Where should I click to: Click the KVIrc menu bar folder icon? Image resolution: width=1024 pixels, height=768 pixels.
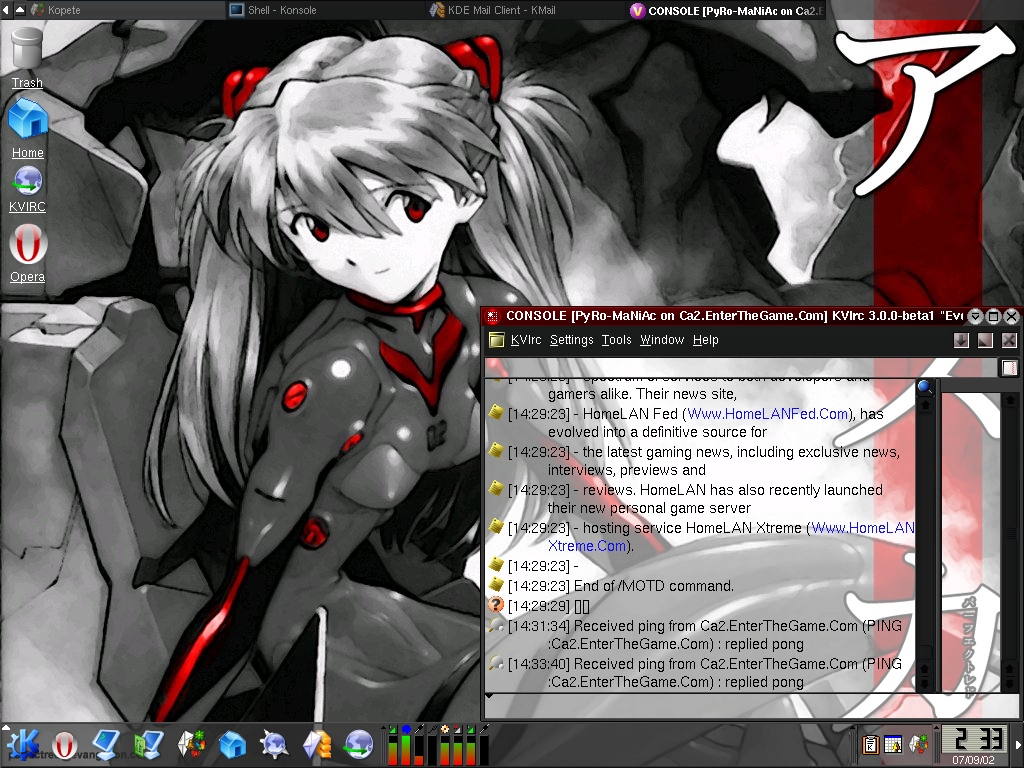[x=496, y=340]
